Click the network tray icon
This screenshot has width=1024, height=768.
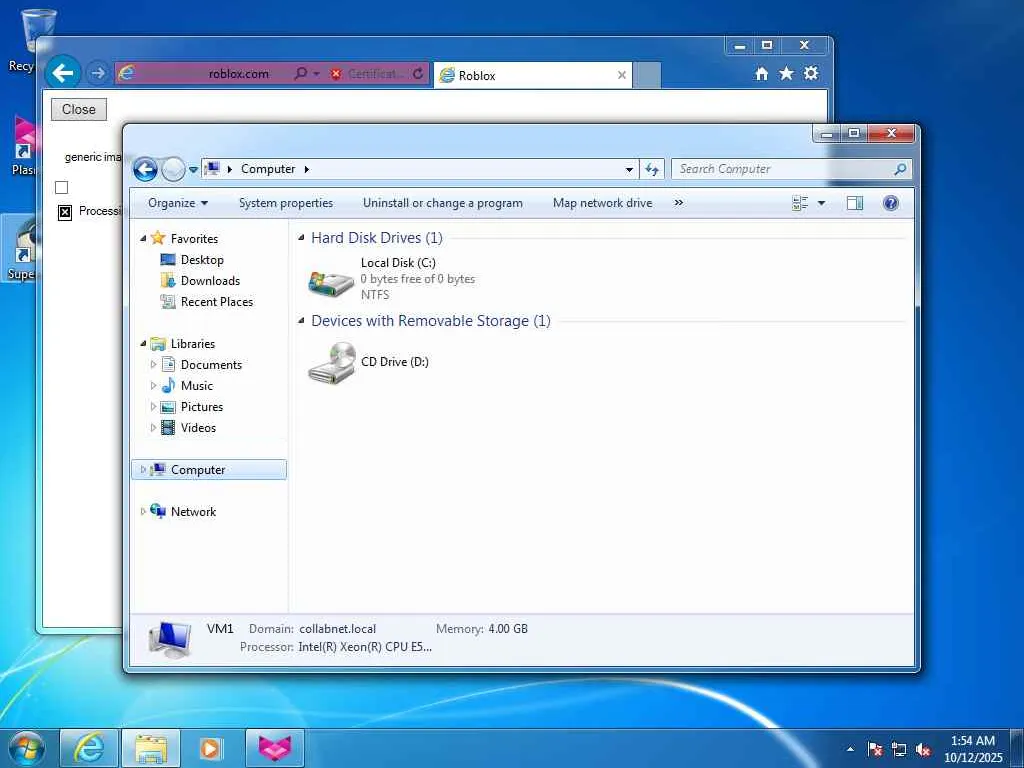899,749
